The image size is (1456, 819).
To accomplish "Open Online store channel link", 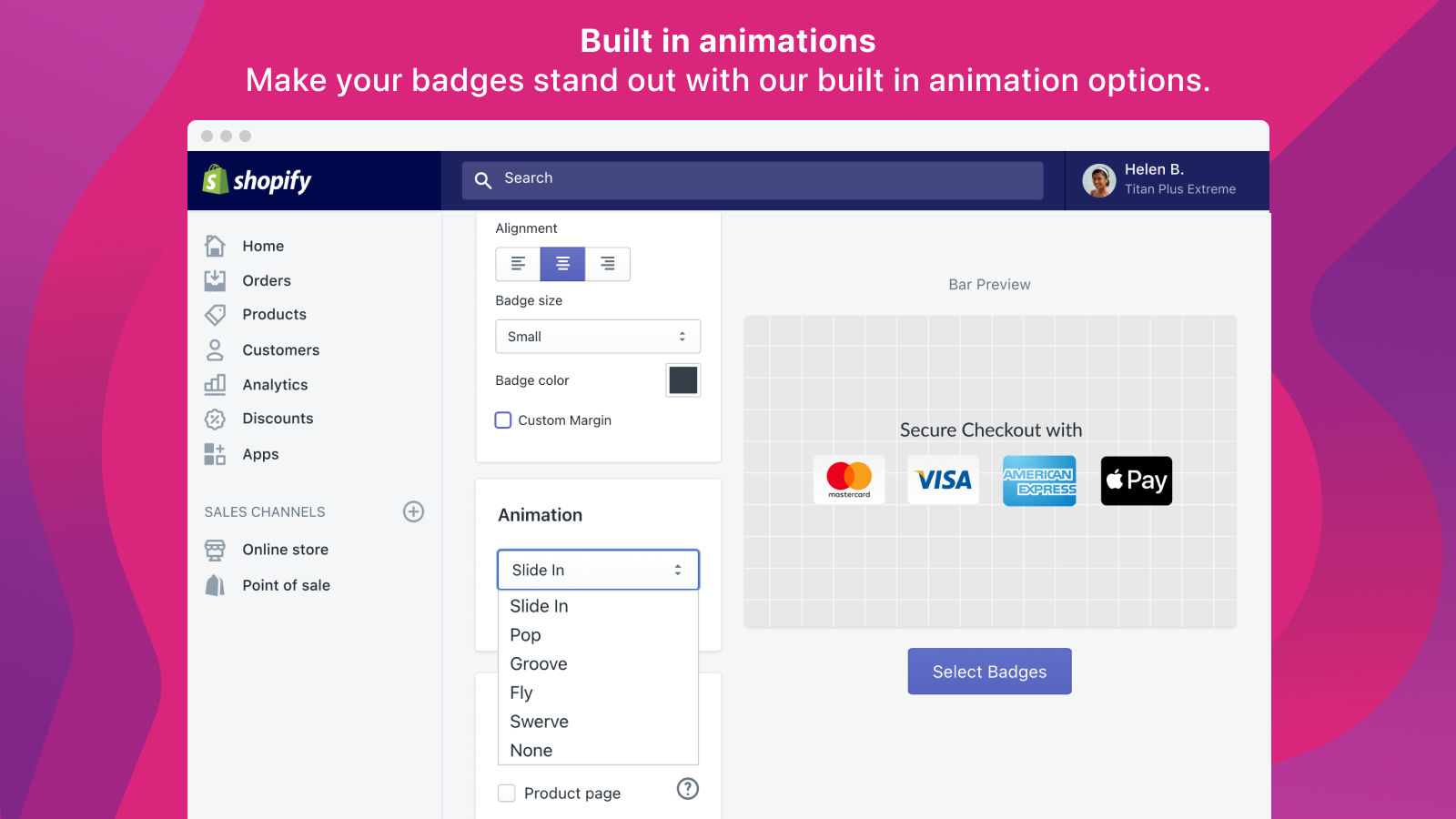I will point(285,550).
